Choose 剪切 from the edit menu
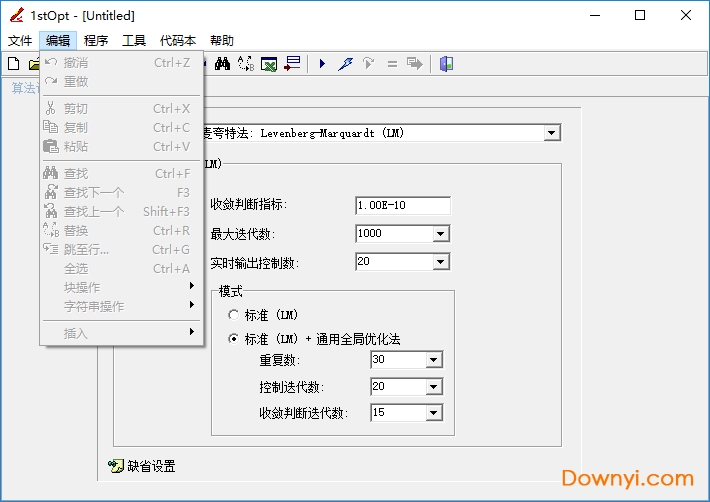710x502 pixels. click(121, 109)
